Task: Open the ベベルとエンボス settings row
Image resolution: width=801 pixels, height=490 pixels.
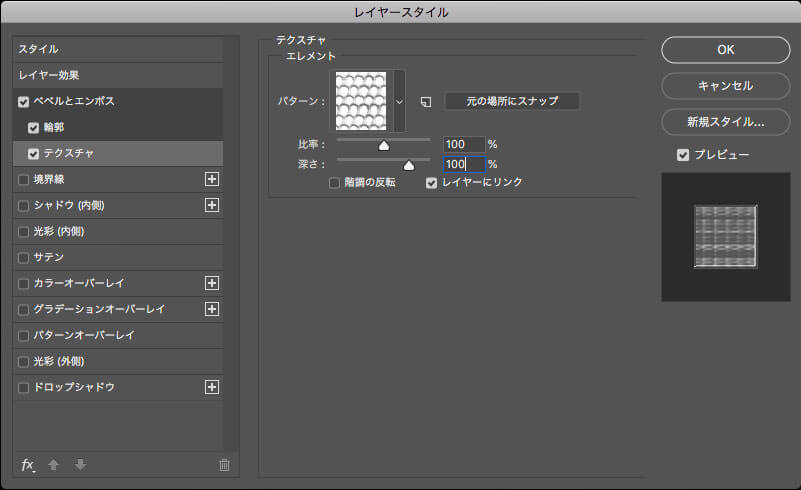Action: pos(118,101)
